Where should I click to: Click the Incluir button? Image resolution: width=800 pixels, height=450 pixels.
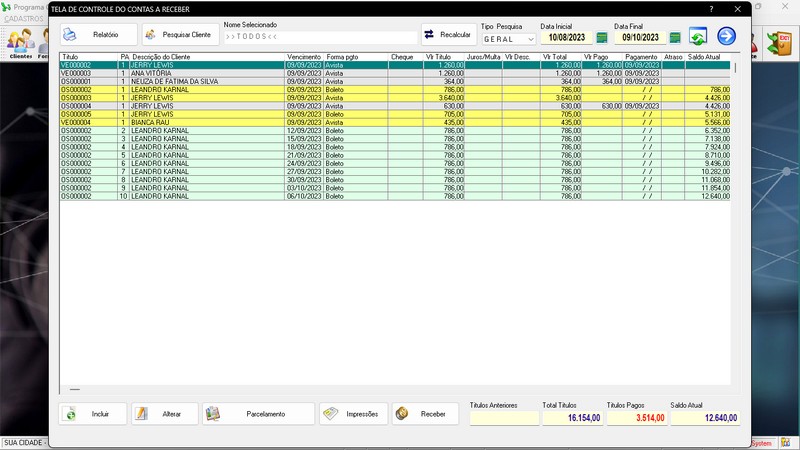coord(93,414)
